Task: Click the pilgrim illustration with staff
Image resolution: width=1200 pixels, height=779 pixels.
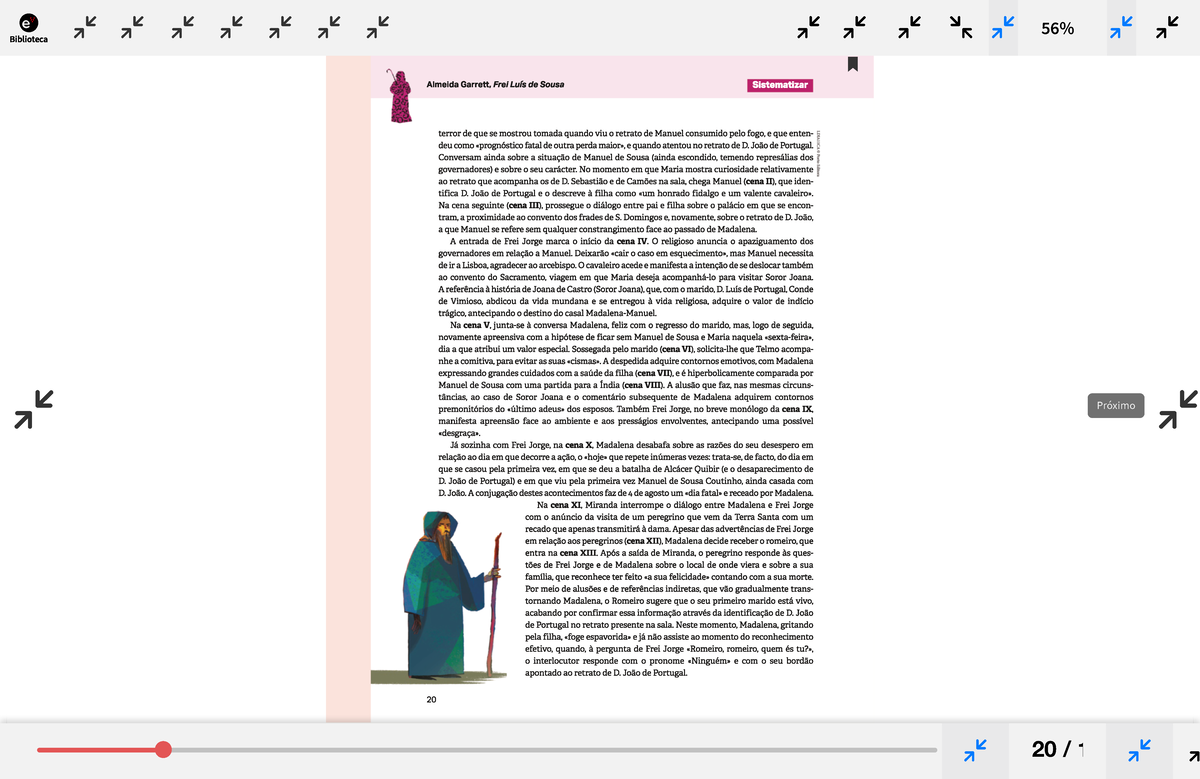Action: 450,595
